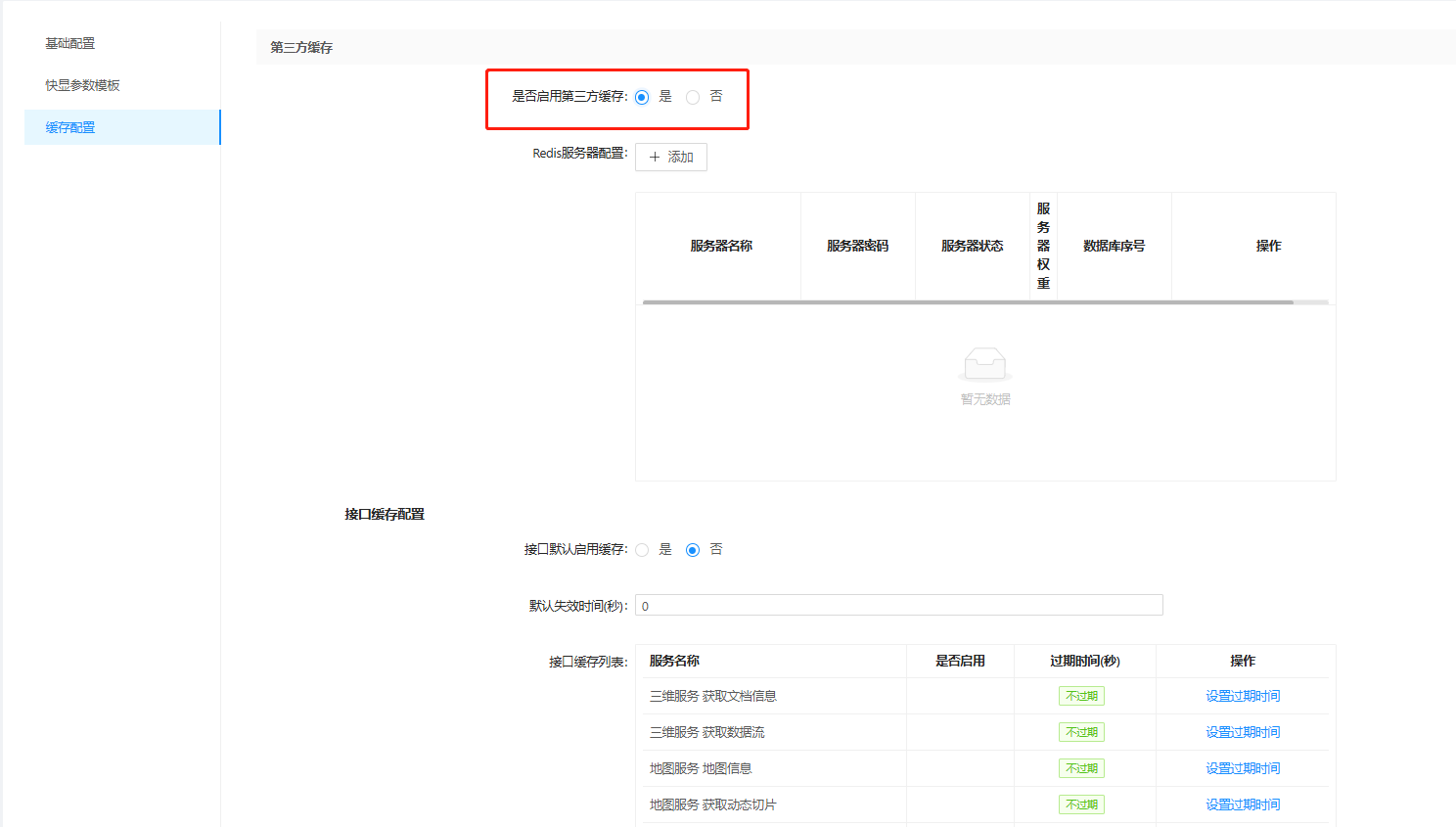Select 是 for 是否启用第三方缓存
Viewport: 1456px width, 827px height.
point(642,97)
